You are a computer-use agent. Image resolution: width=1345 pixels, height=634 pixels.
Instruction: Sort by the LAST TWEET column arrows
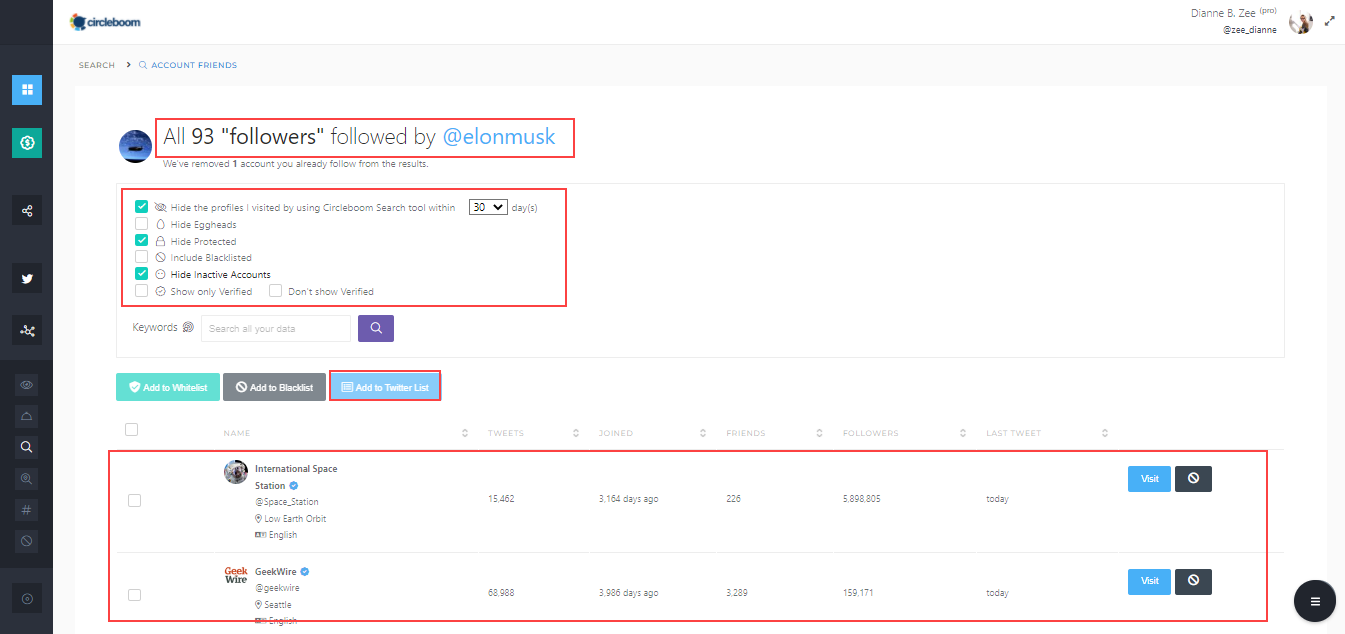point(1105,433)
